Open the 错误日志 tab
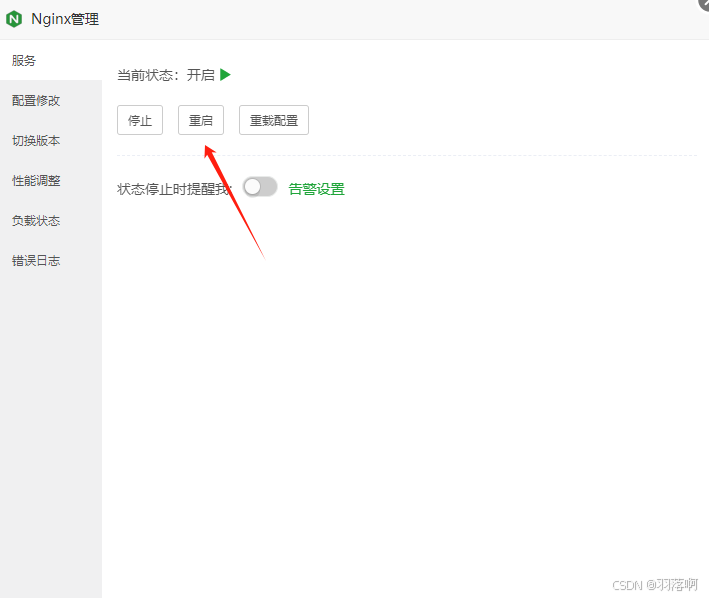 [51, 260]
